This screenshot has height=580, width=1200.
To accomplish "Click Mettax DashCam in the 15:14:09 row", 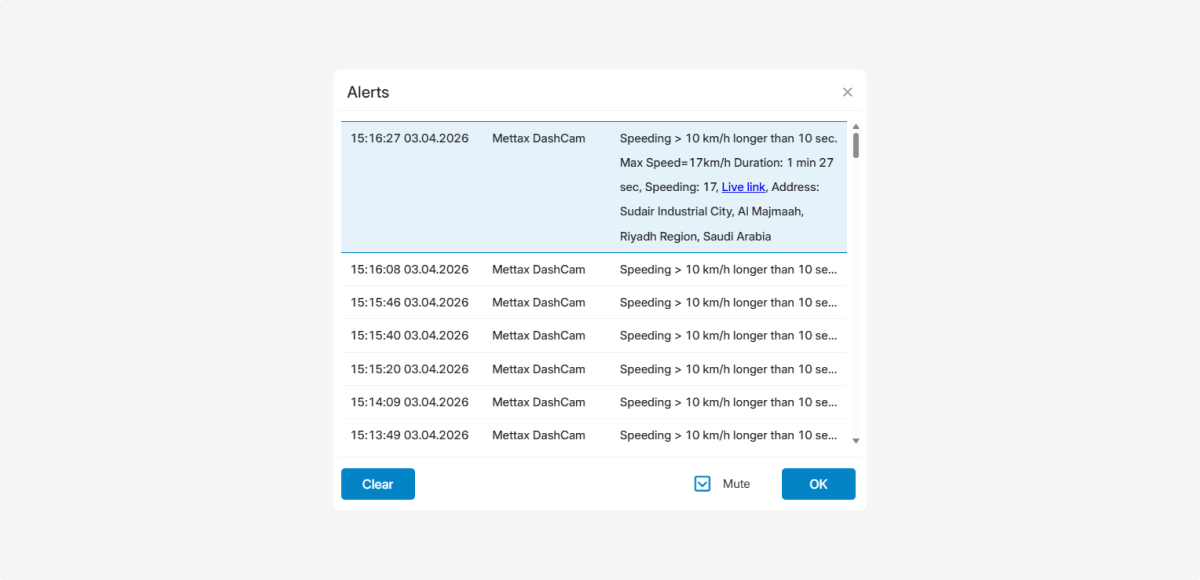I will 538,402.
